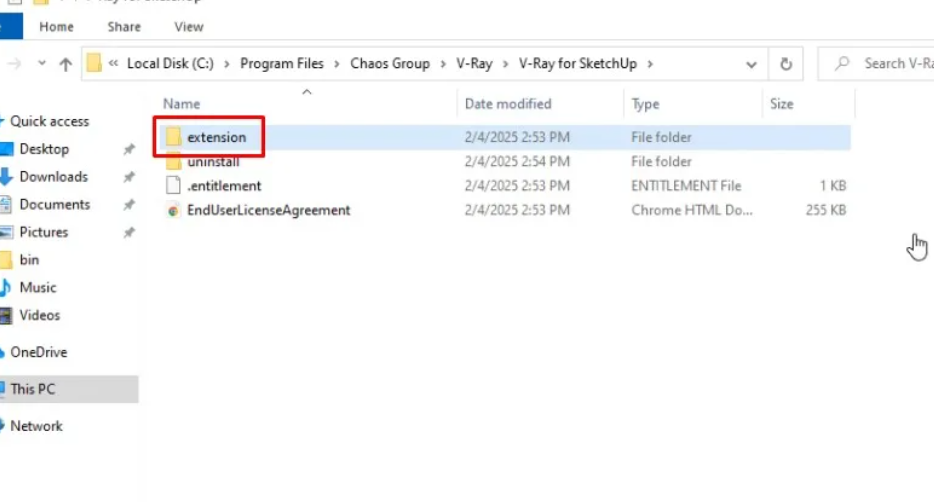Unpin Documents using its pin icon
Viewport: 934px width, 502px height.
(128, 205)
